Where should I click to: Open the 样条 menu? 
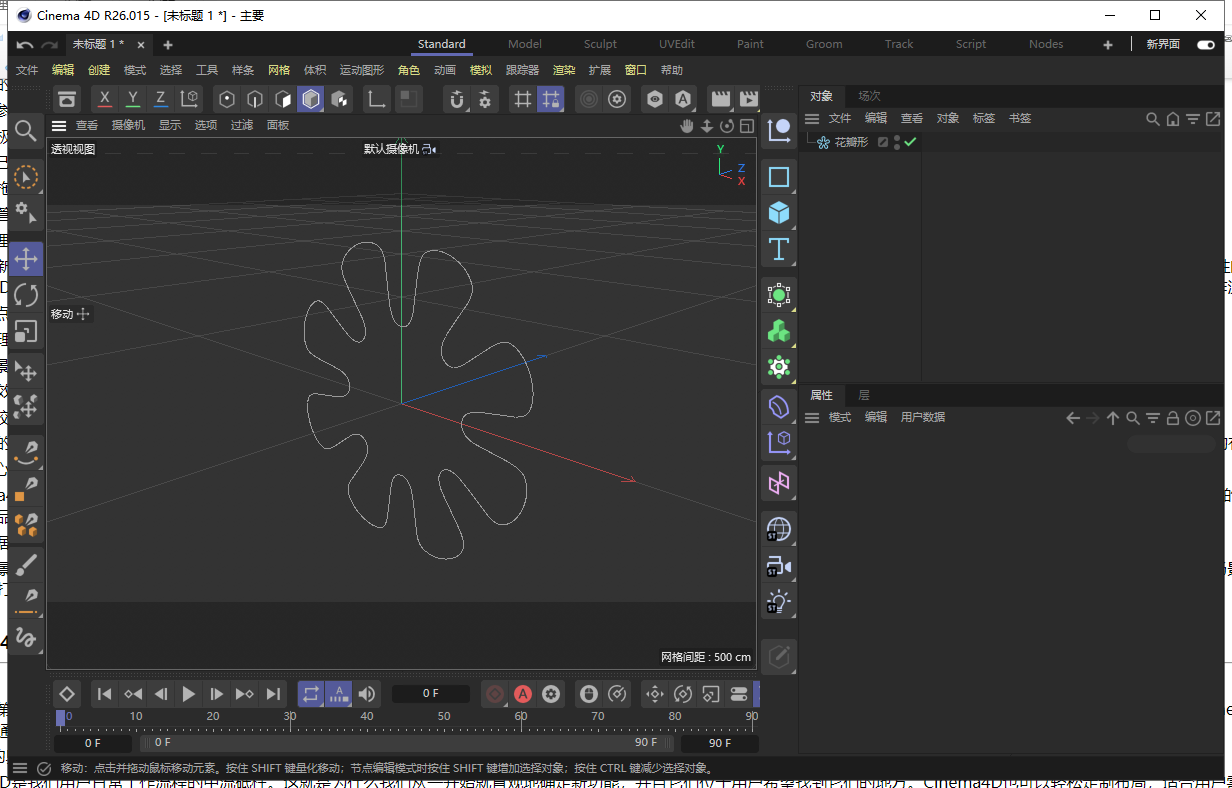(243, 70)
